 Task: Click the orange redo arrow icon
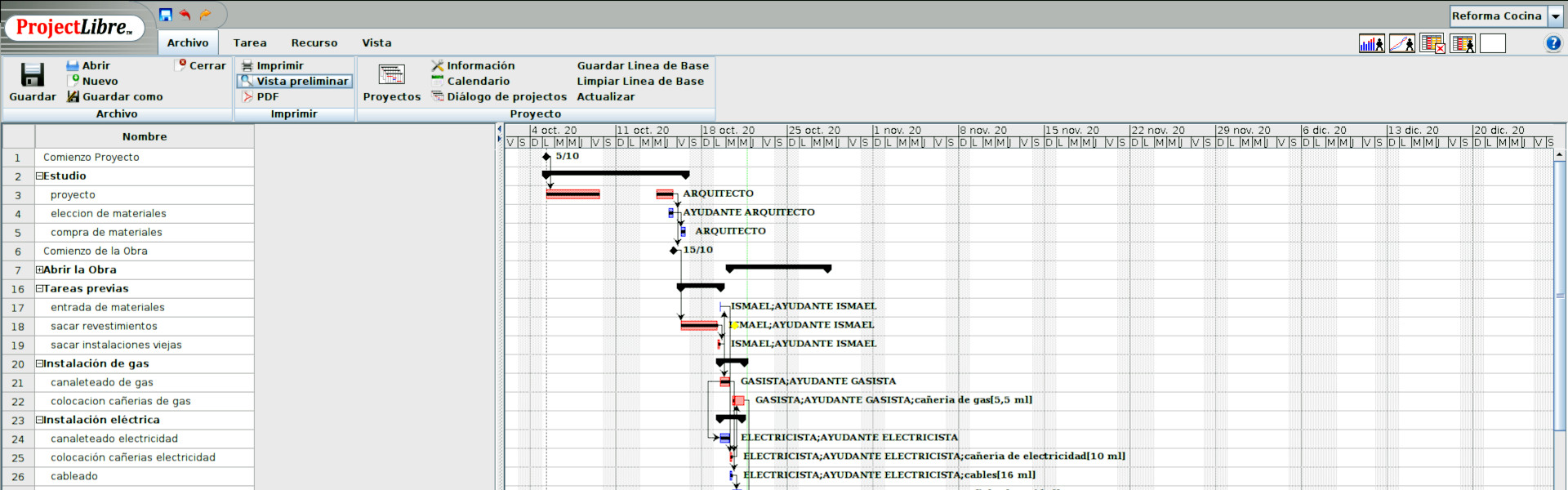pyautogui.click(x=205, y=15)
